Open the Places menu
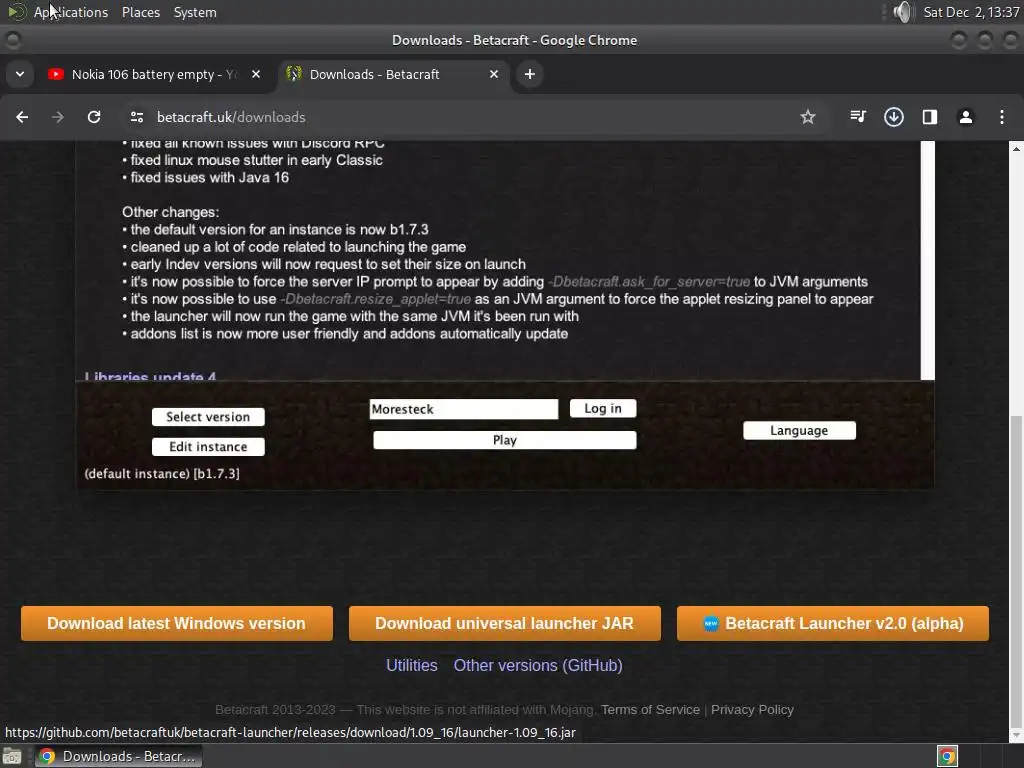 click(x=141, y=12)
